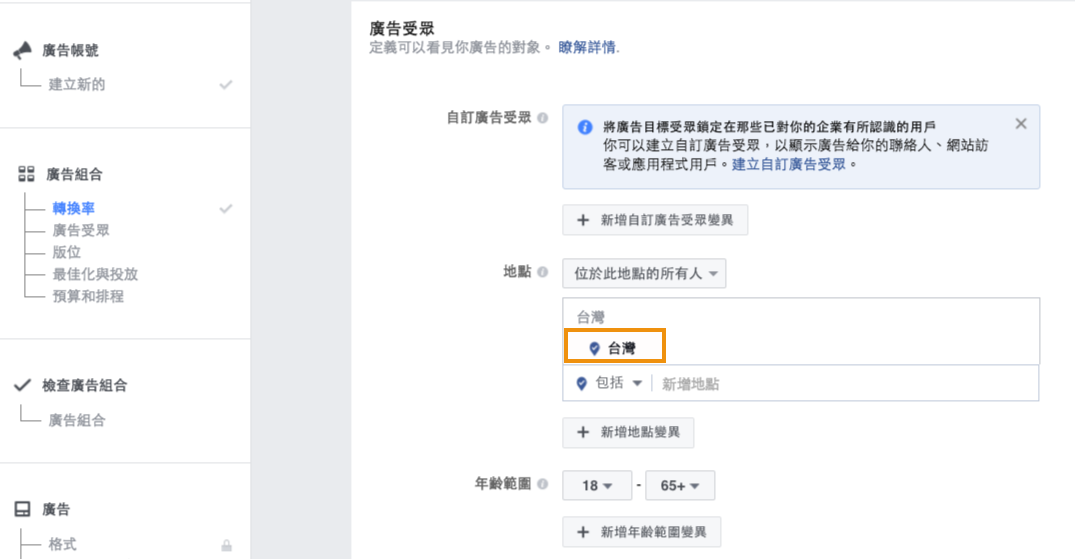Viewport: 1075px width, 559px height.
Task: Click the location pin icon beside 台灣
Action: (595, 349)
